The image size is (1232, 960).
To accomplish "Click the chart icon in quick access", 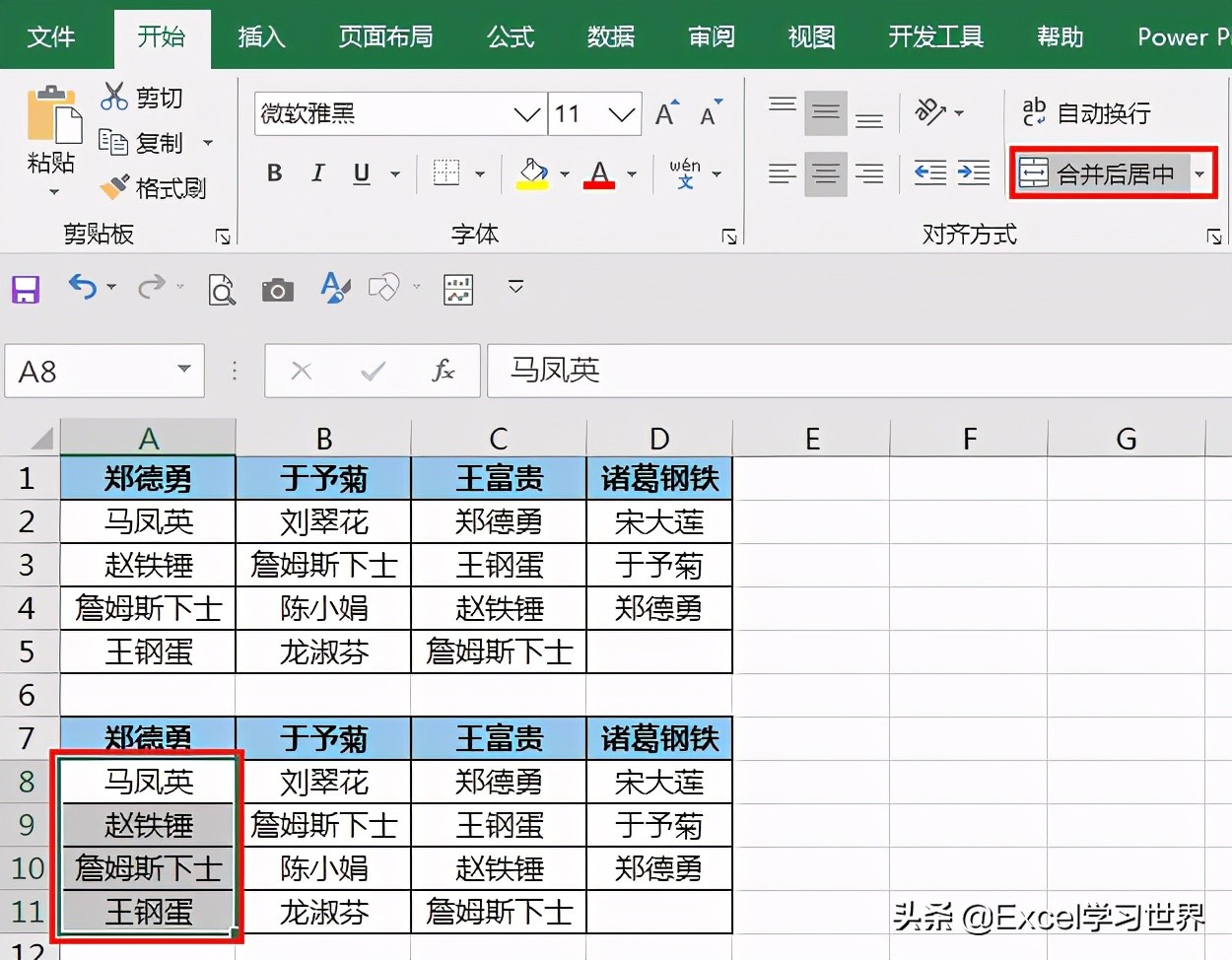I will pos(458,290).
